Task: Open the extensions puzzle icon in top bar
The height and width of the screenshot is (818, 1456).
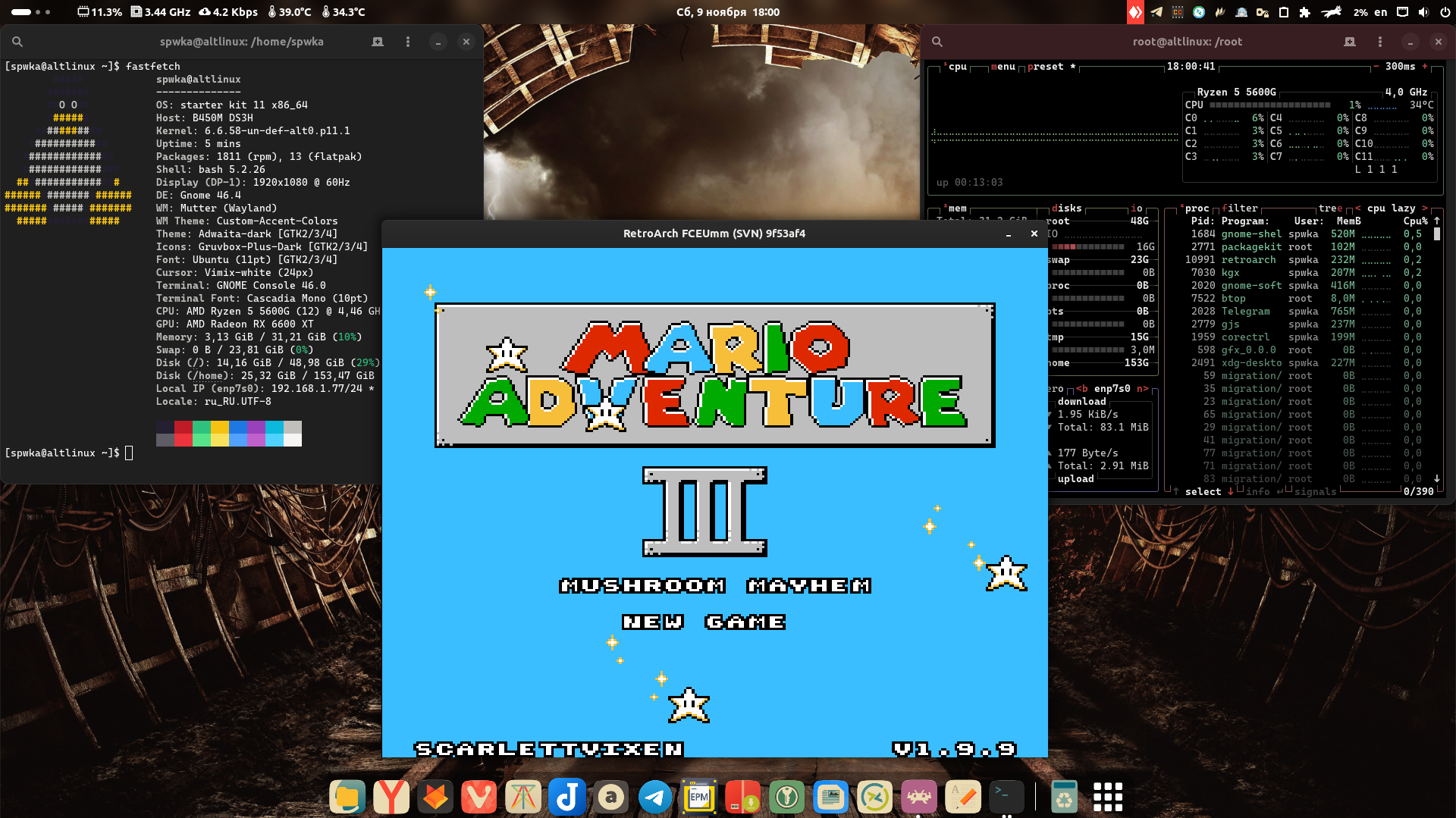Action: click(x=1305, y=12)
